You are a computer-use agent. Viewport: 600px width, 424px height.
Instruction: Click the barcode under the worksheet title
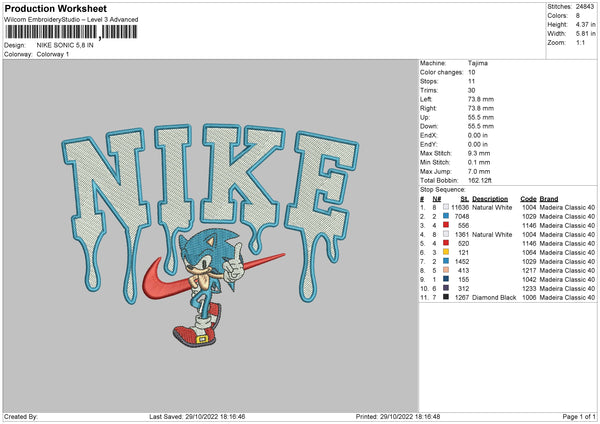pyautogui.click(x=71, y=32)
